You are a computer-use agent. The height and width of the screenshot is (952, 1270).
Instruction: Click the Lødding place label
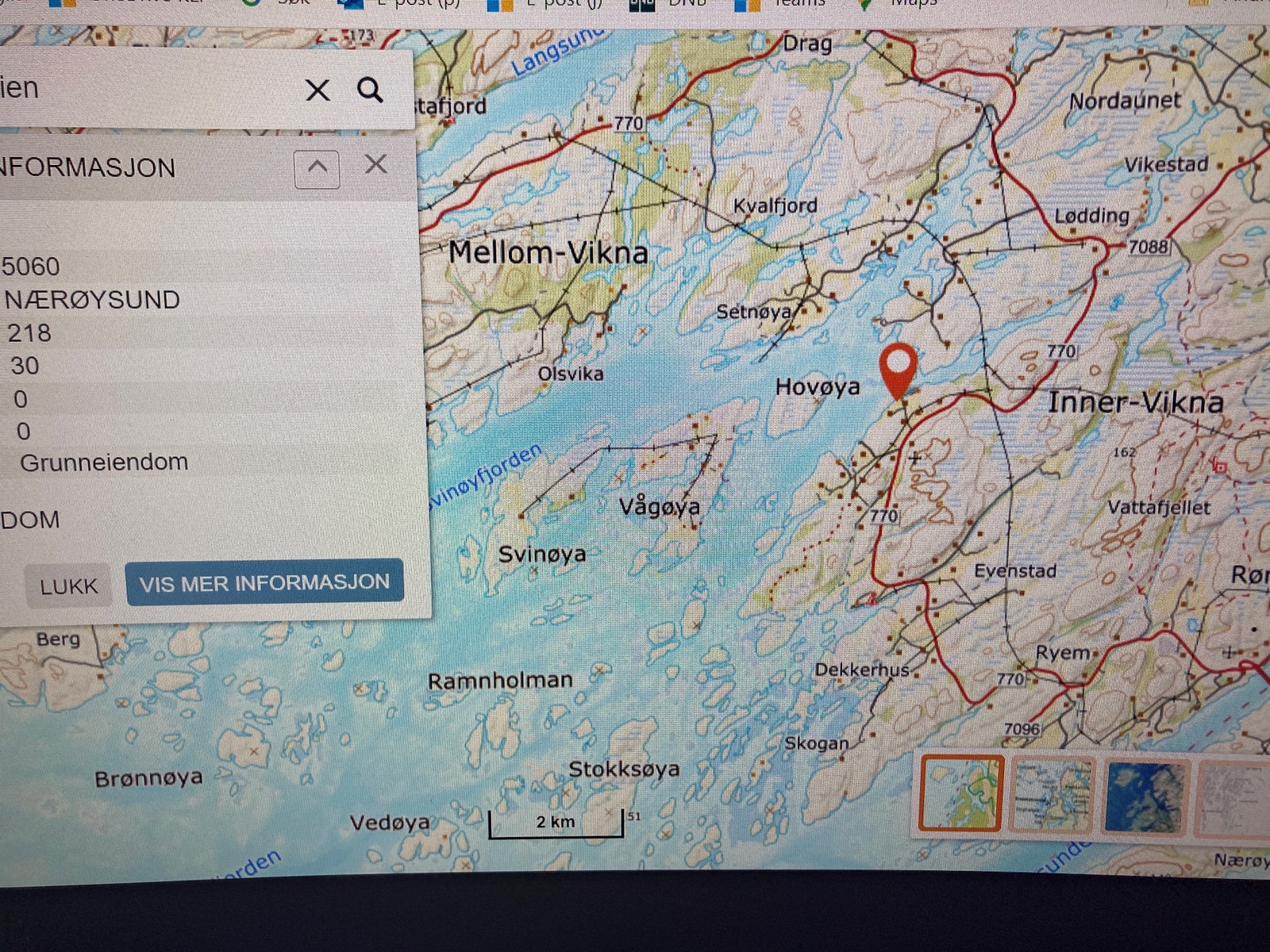[1091, 216]
